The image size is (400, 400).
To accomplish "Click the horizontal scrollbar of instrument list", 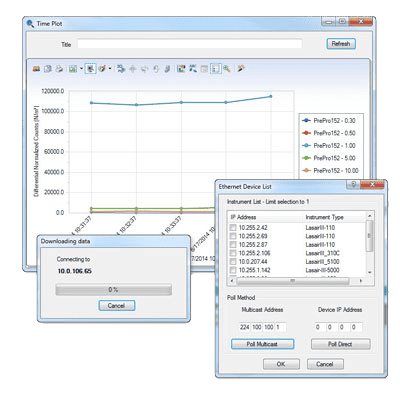I will [x=292, y=281].
